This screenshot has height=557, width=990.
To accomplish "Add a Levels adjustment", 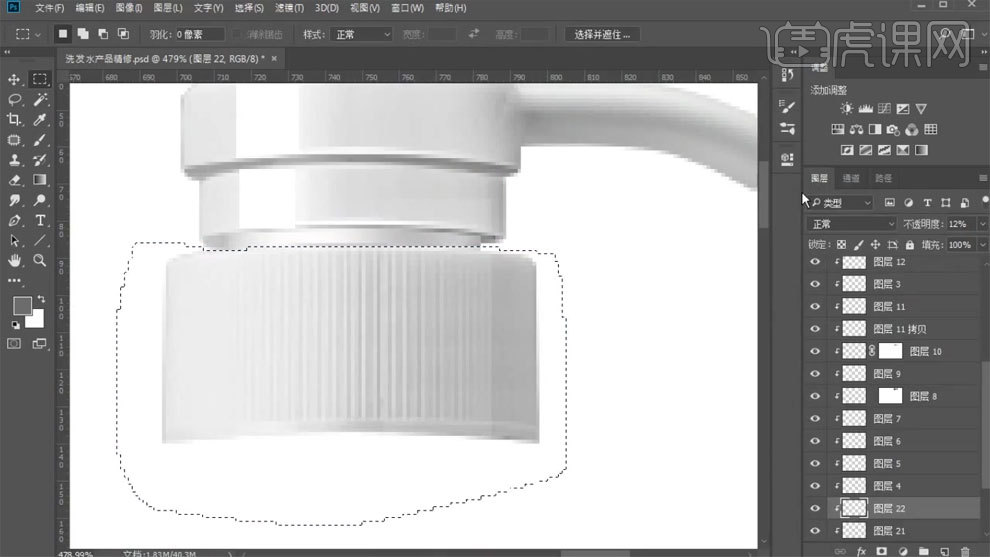I will point(865,109).
